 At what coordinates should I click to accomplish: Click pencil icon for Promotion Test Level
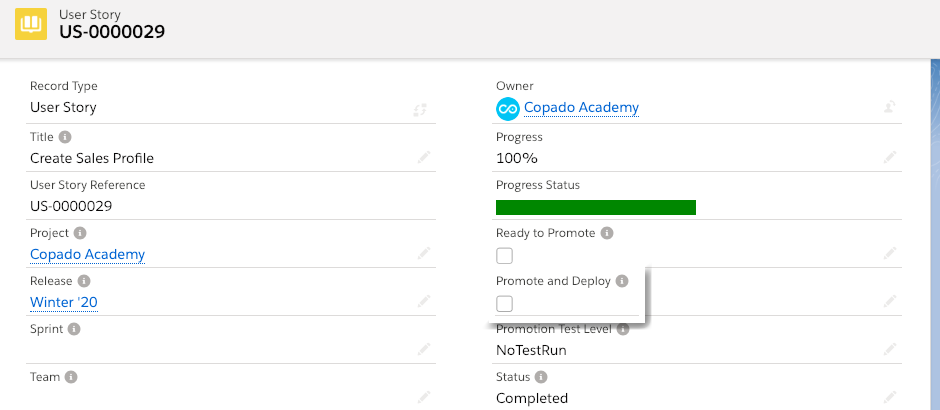click(889, 350)
